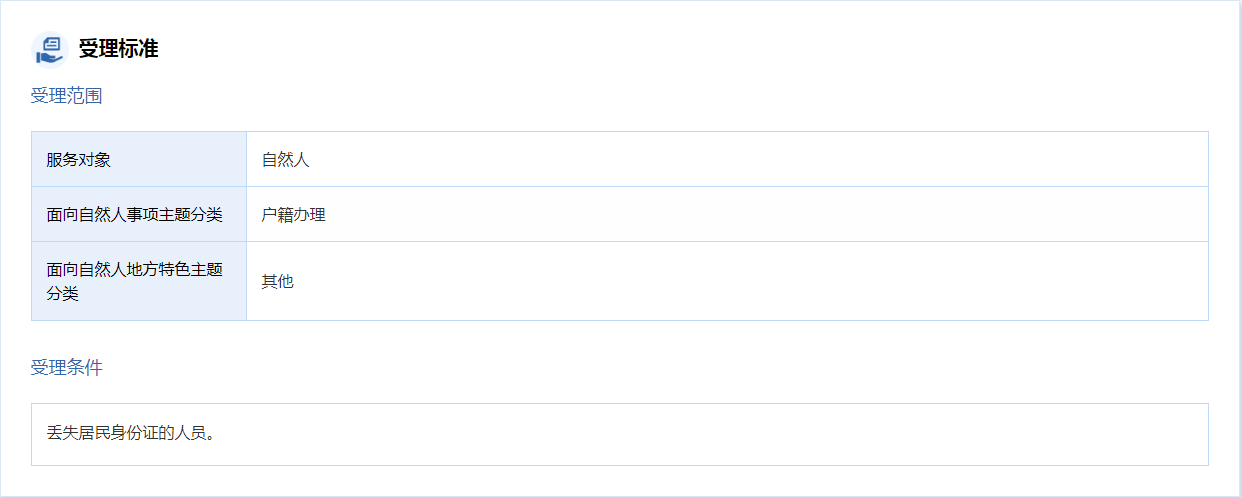Screen dimensions: 1242x498
Task: Click the empty area right of 户籍办理
Action: pyautogui.click(x=765, y=214)
